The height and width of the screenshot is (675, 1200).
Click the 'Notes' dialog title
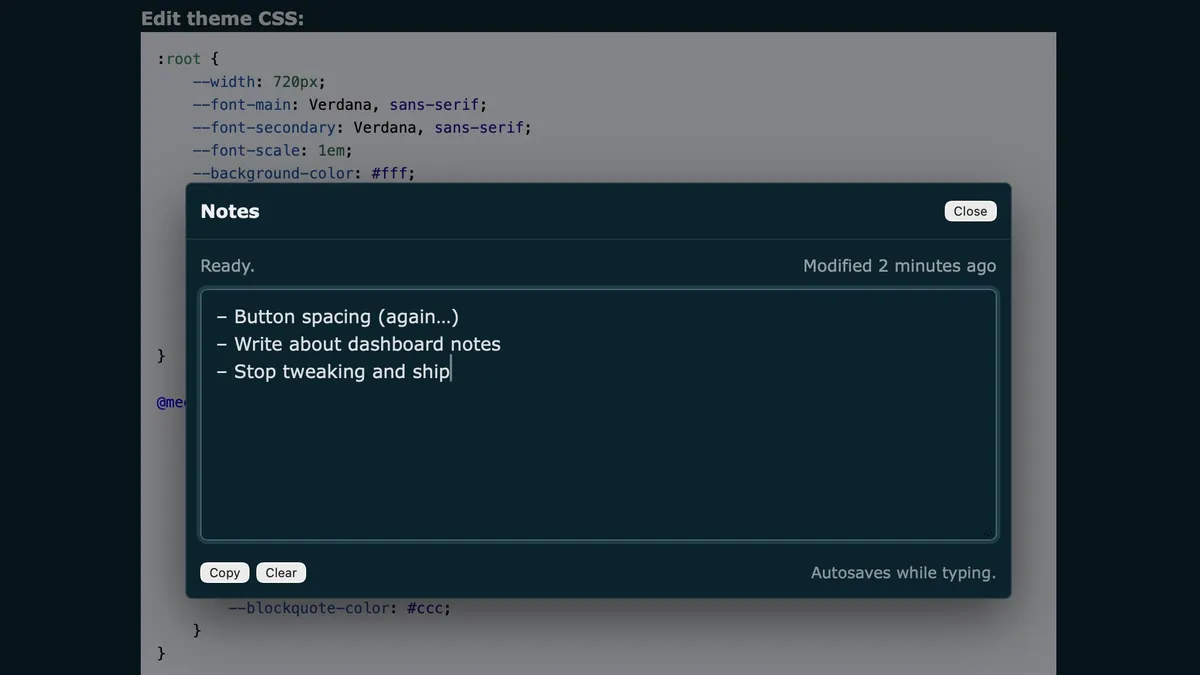coord(230,211)
